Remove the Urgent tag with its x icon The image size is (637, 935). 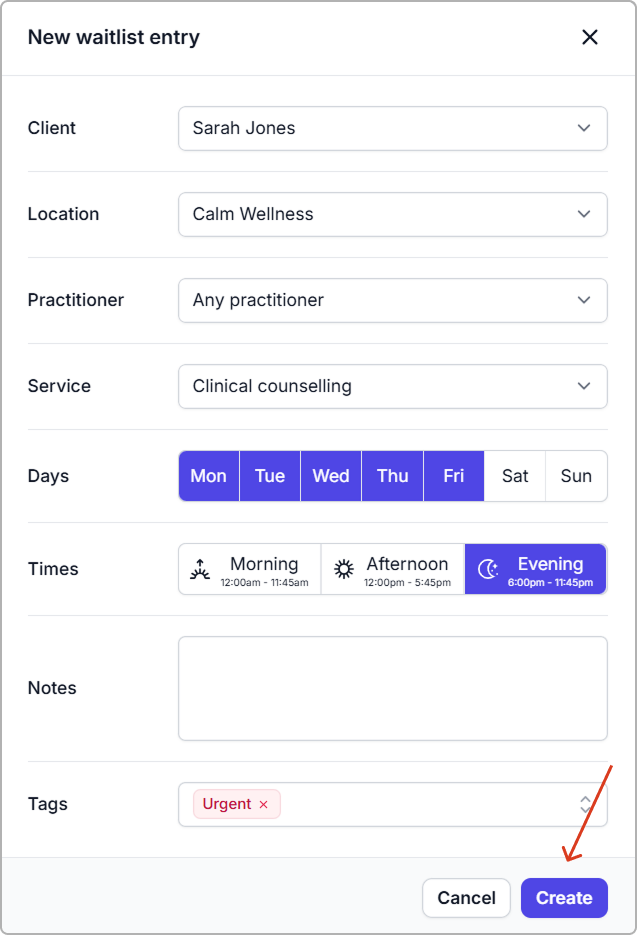tap(264, 805)
